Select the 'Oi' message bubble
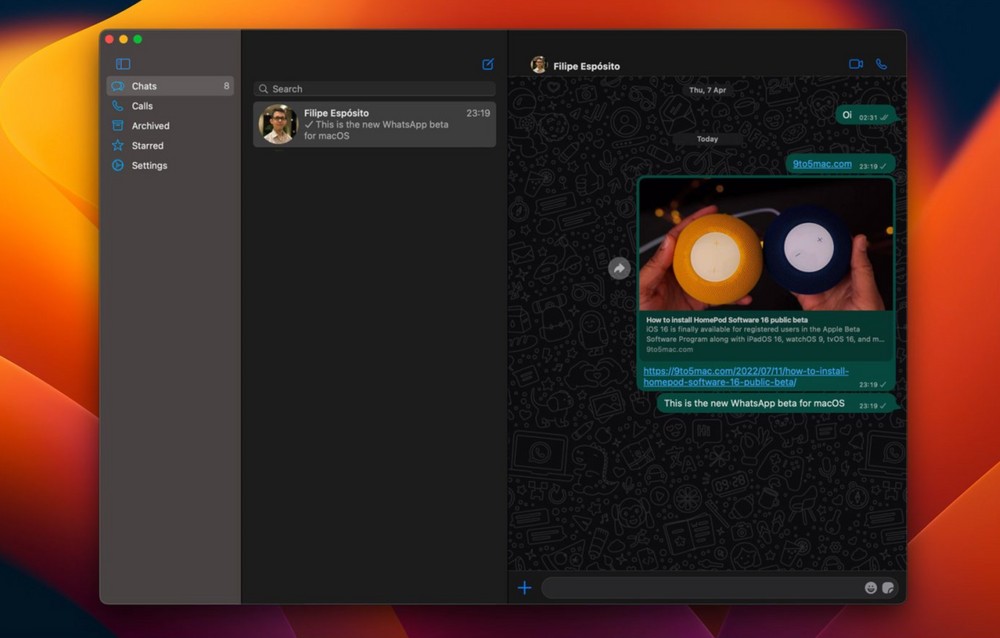The width and height of the screenshot is (1000, 638). click(865, 115)
